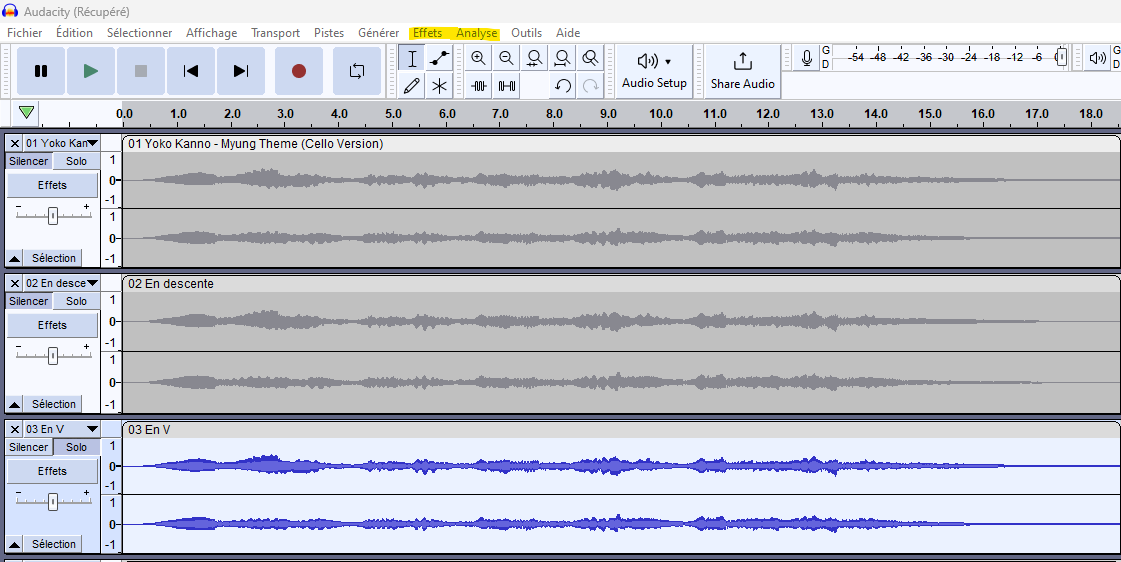Solo the 02 En descente track

coord(76,301)
